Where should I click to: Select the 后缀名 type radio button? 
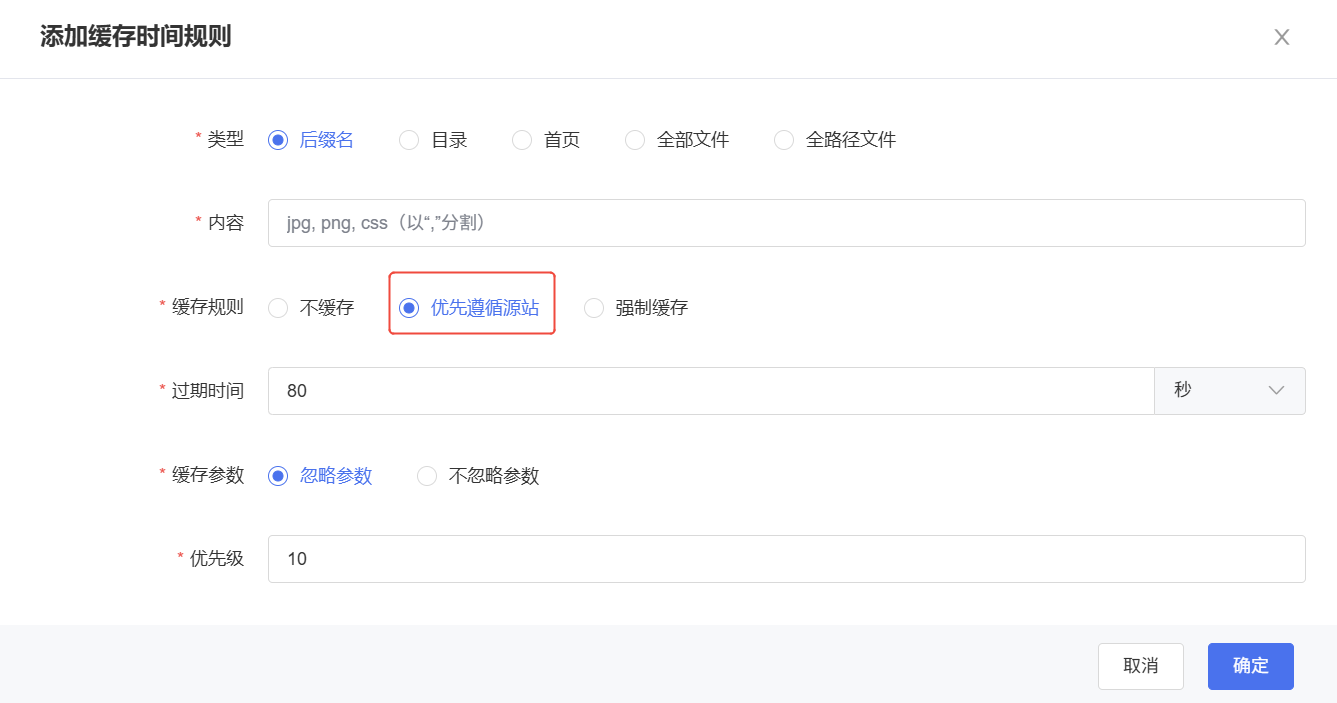pos(276,140)
